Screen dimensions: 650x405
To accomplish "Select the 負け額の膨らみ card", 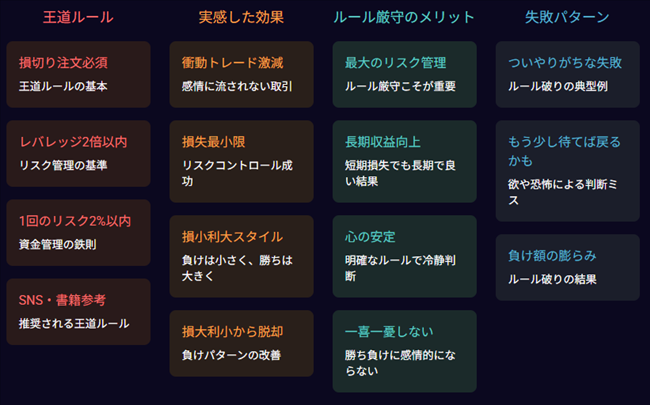I will click(567, 267).
